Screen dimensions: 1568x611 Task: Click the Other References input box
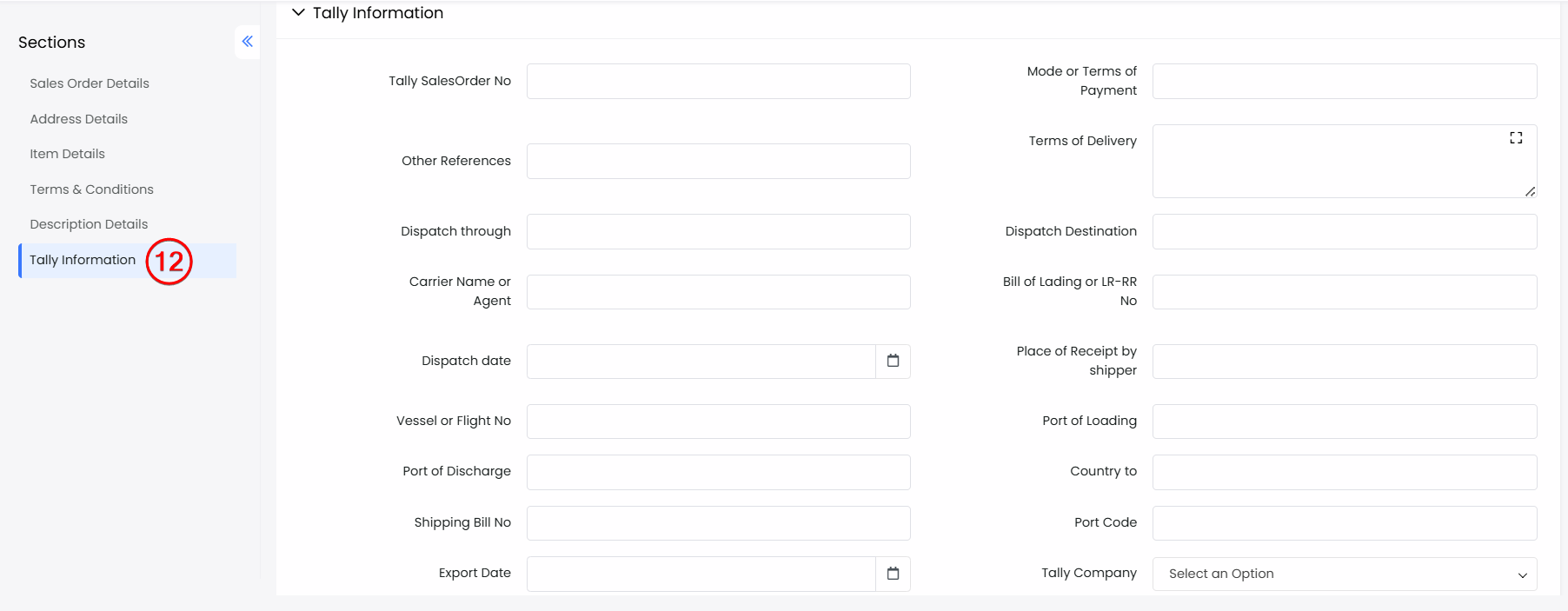(x=718, y=161)
